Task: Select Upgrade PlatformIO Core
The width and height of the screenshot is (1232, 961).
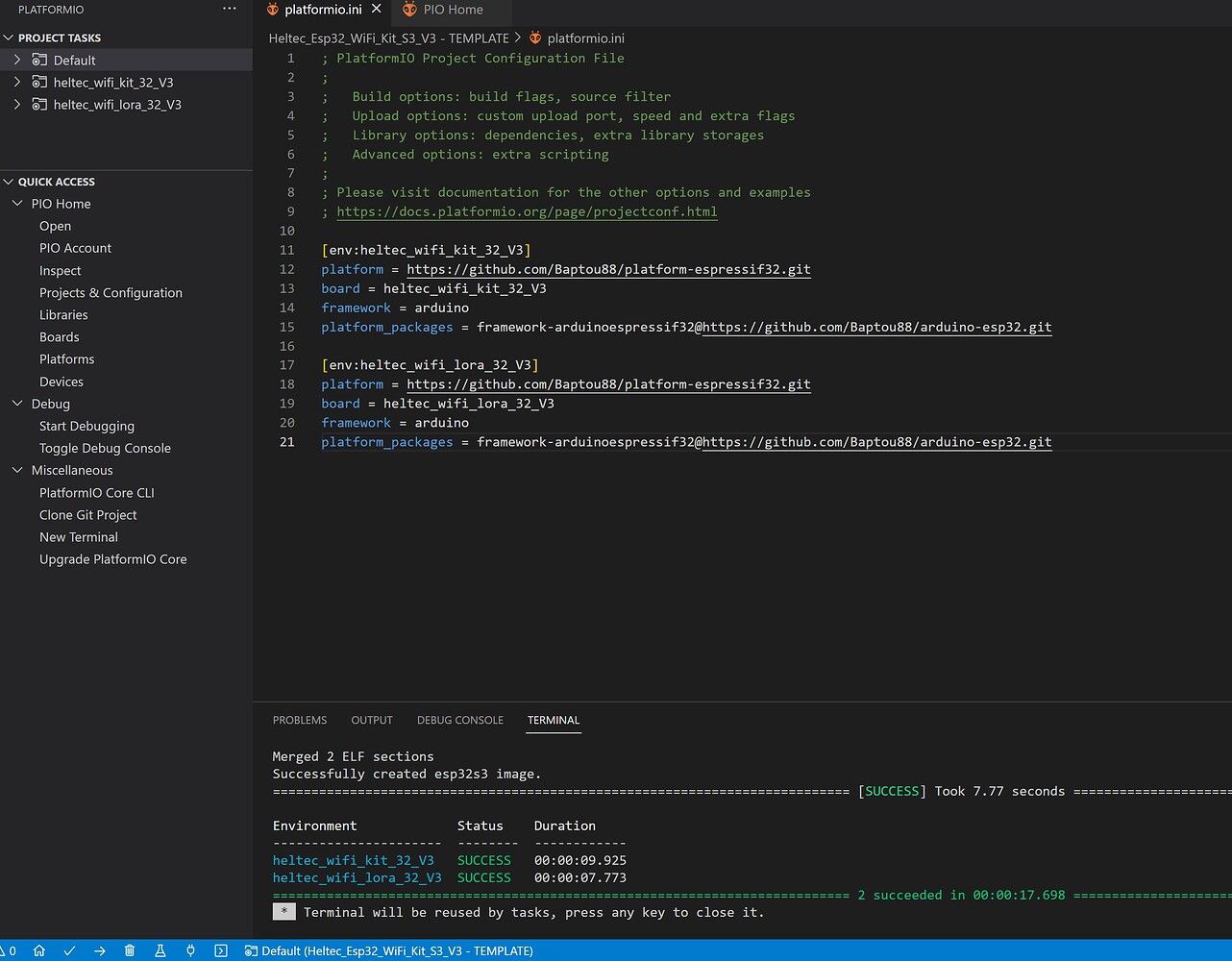Action: click(112, 559)
